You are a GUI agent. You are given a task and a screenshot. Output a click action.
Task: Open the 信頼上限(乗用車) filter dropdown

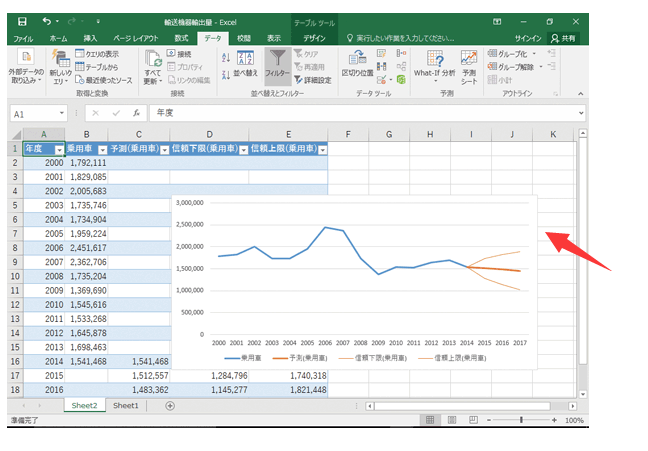coord(323,150)
